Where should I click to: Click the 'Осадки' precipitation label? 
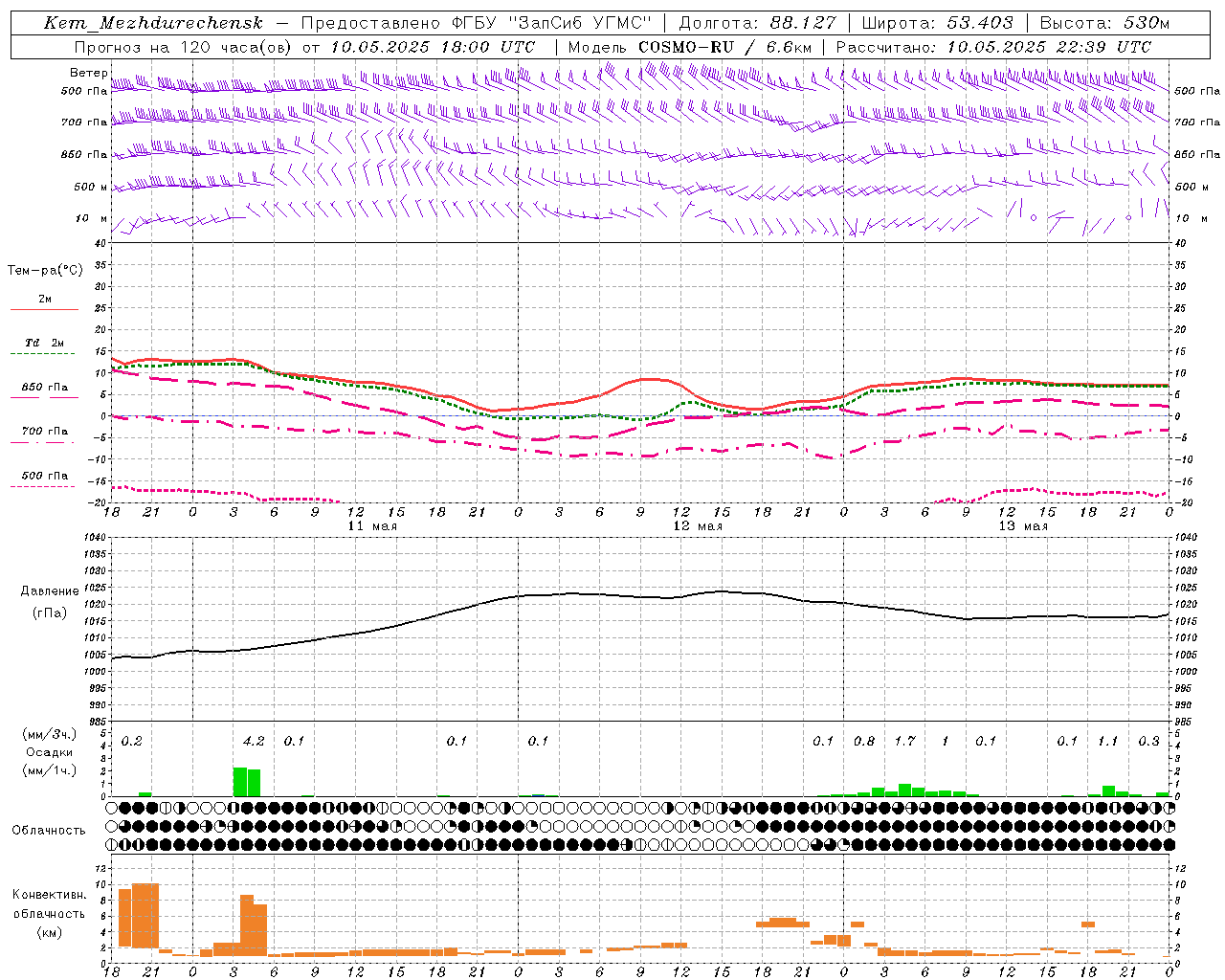click(49, 752)
